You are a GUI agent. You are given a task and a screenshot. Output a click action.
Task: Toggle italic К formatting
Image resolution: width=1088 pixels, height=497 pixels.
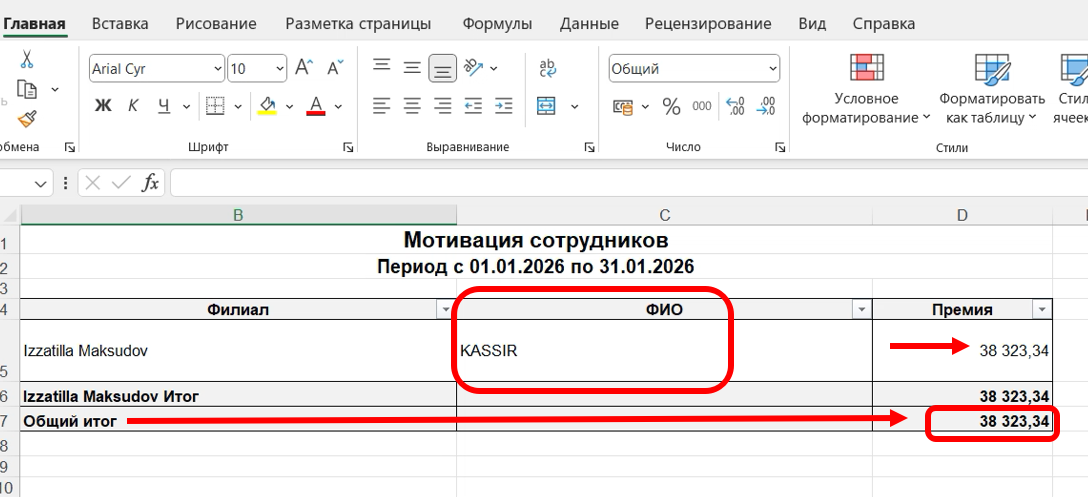[133, 106]
